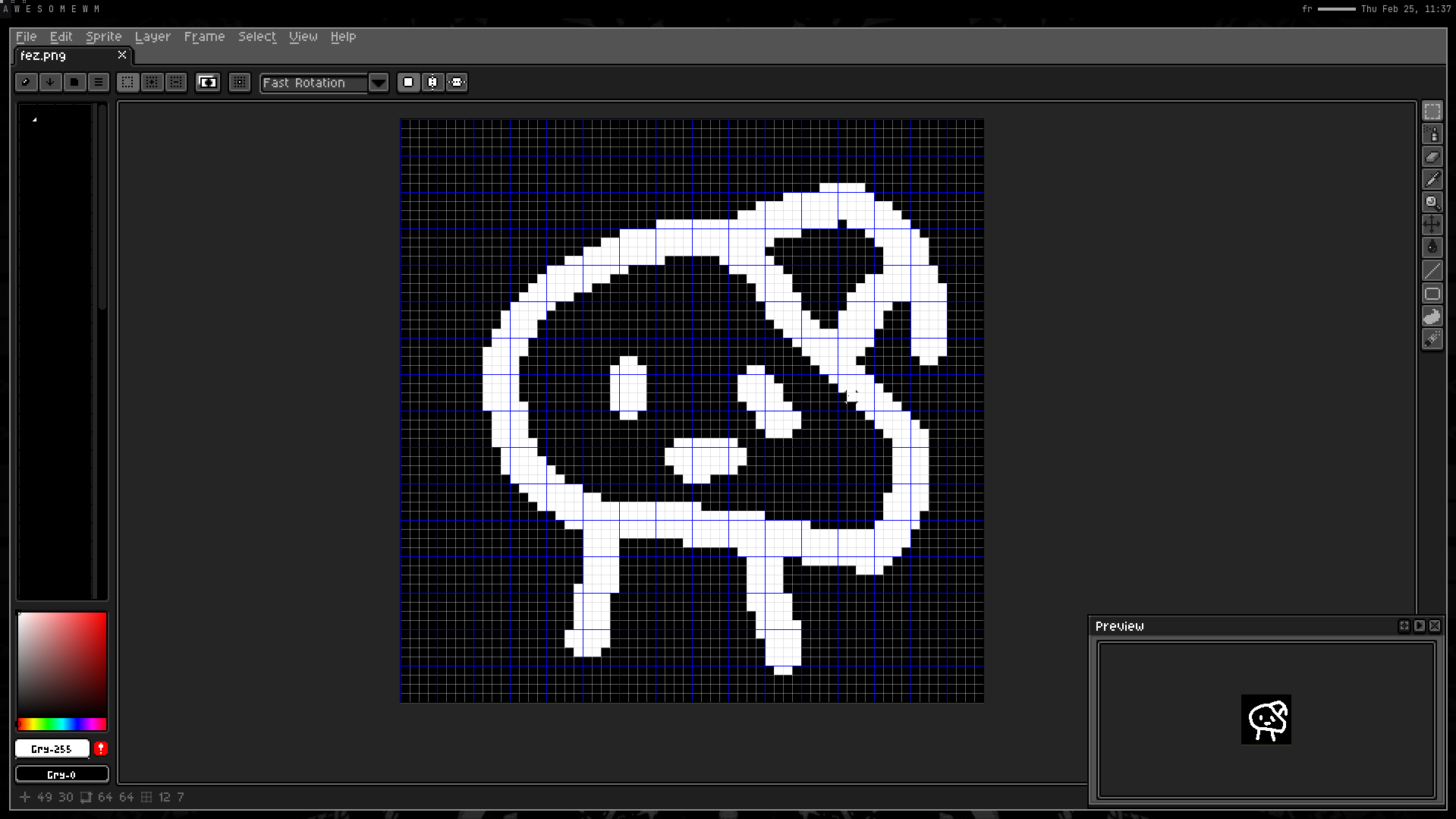
Task: Enable add to selection mode
Action: coord(152,82)
